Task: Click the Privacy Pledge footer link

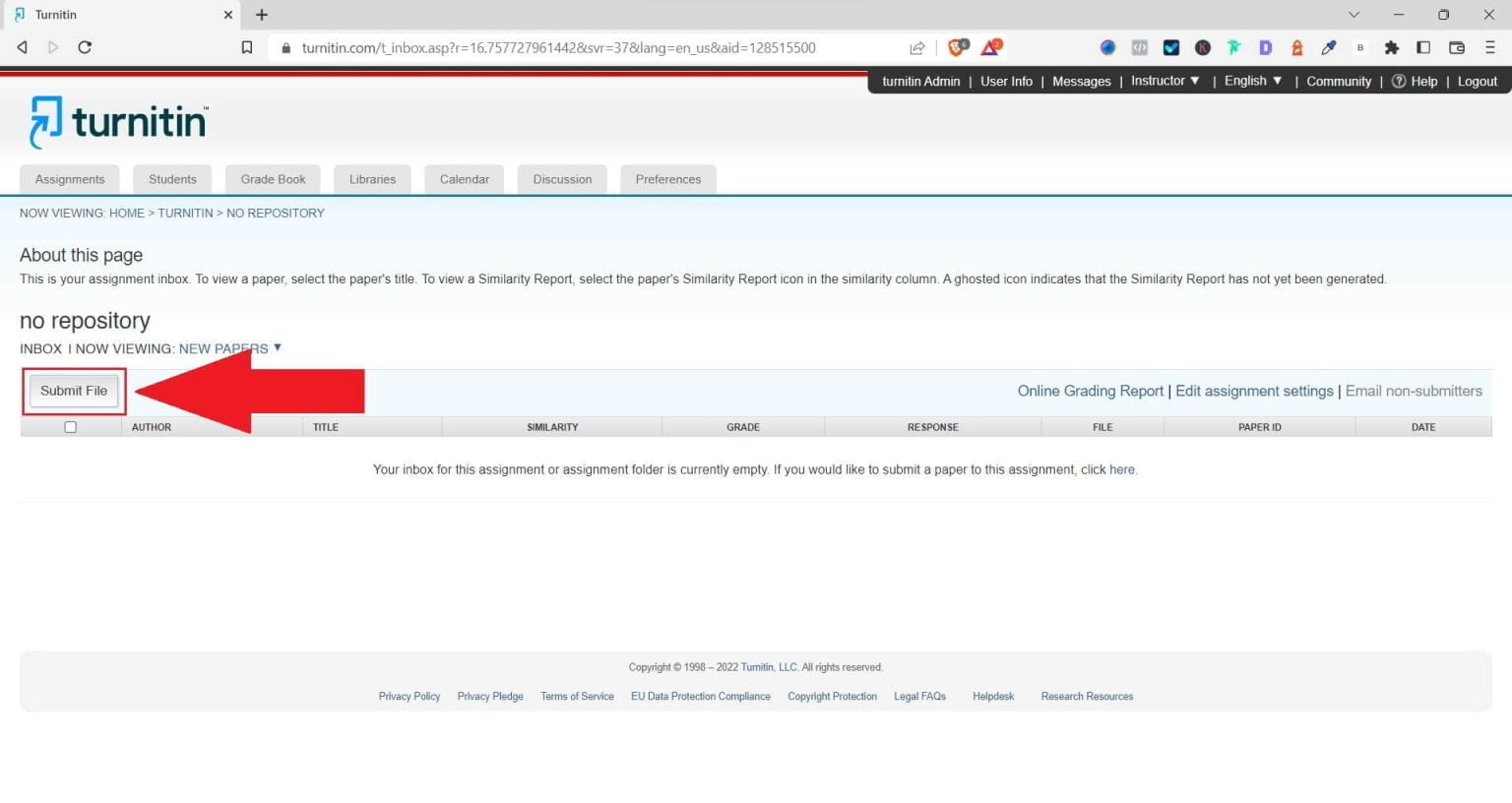Action: coord(489,696)
